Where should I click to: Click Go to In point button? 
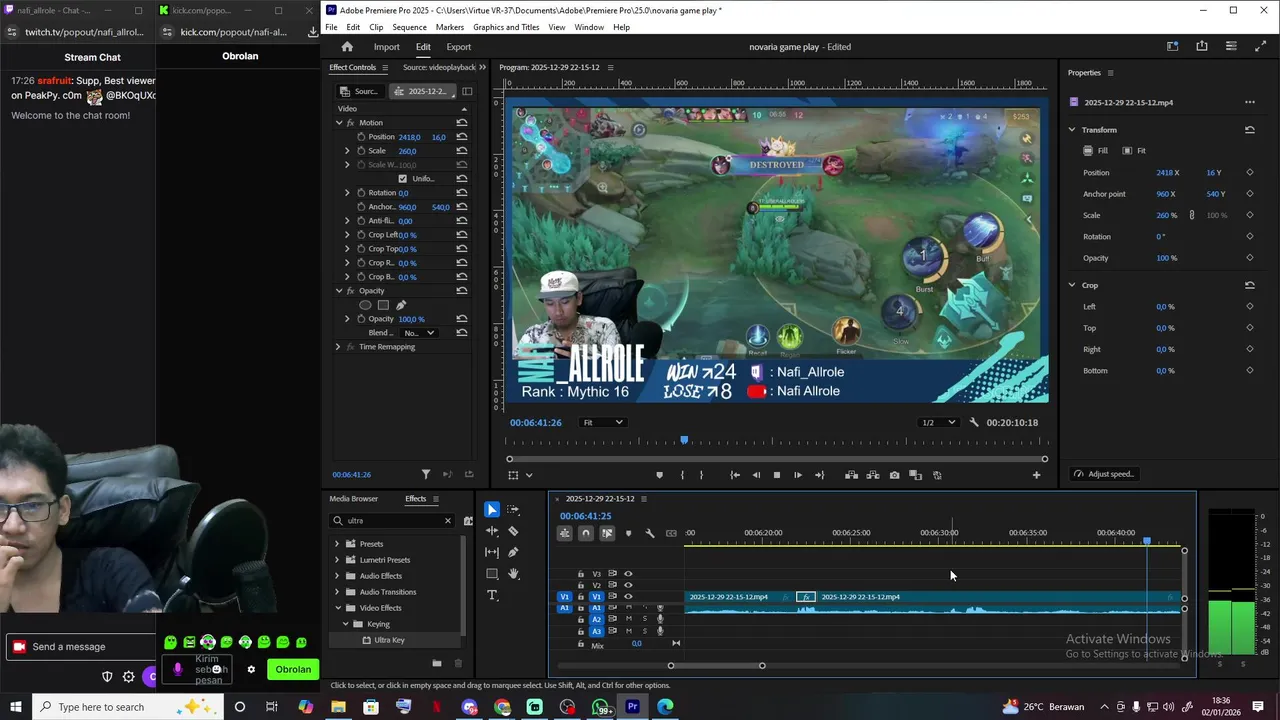[x=735, y=475]
